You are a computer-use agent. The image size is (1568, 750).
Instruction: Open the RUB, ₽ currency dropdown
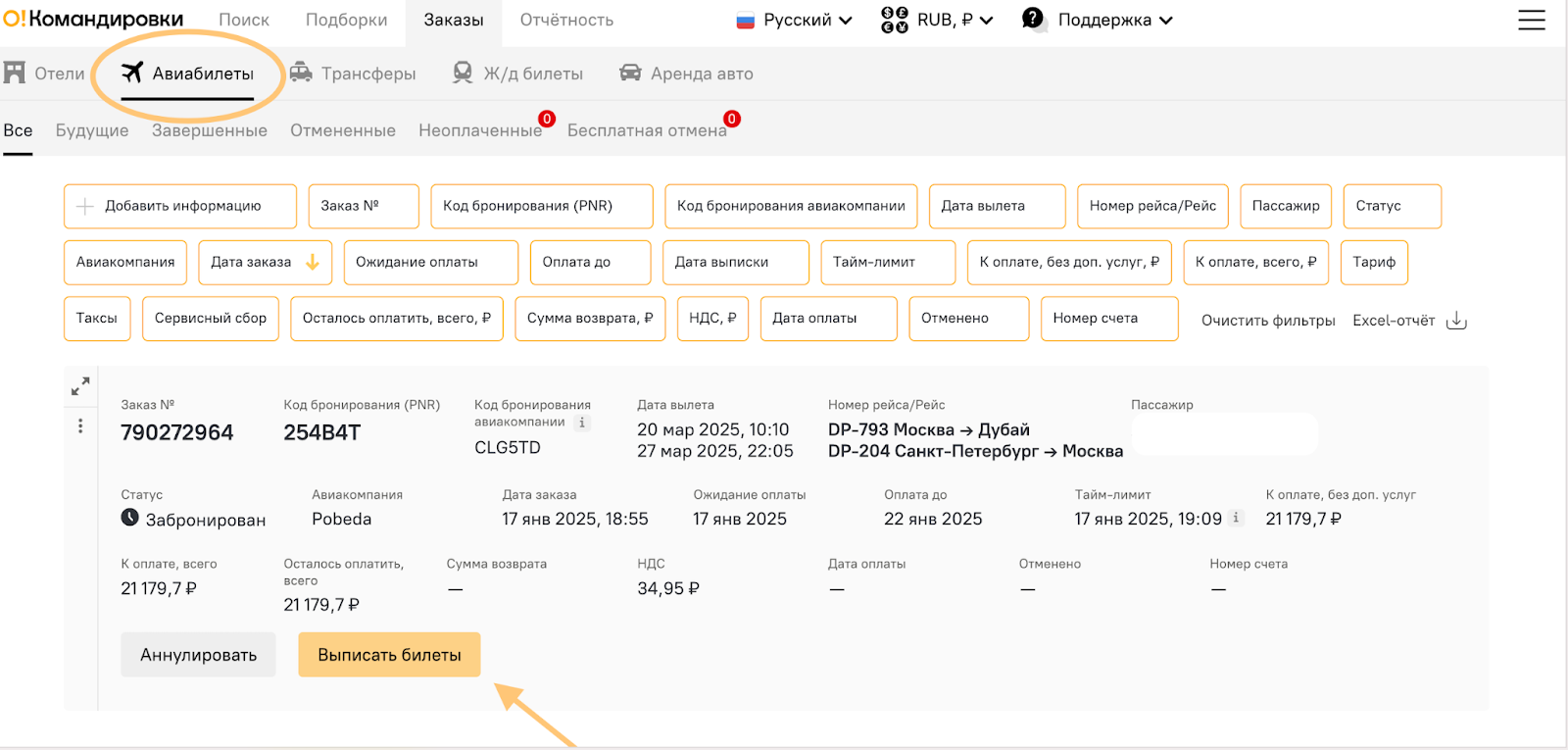pos(955,20)
